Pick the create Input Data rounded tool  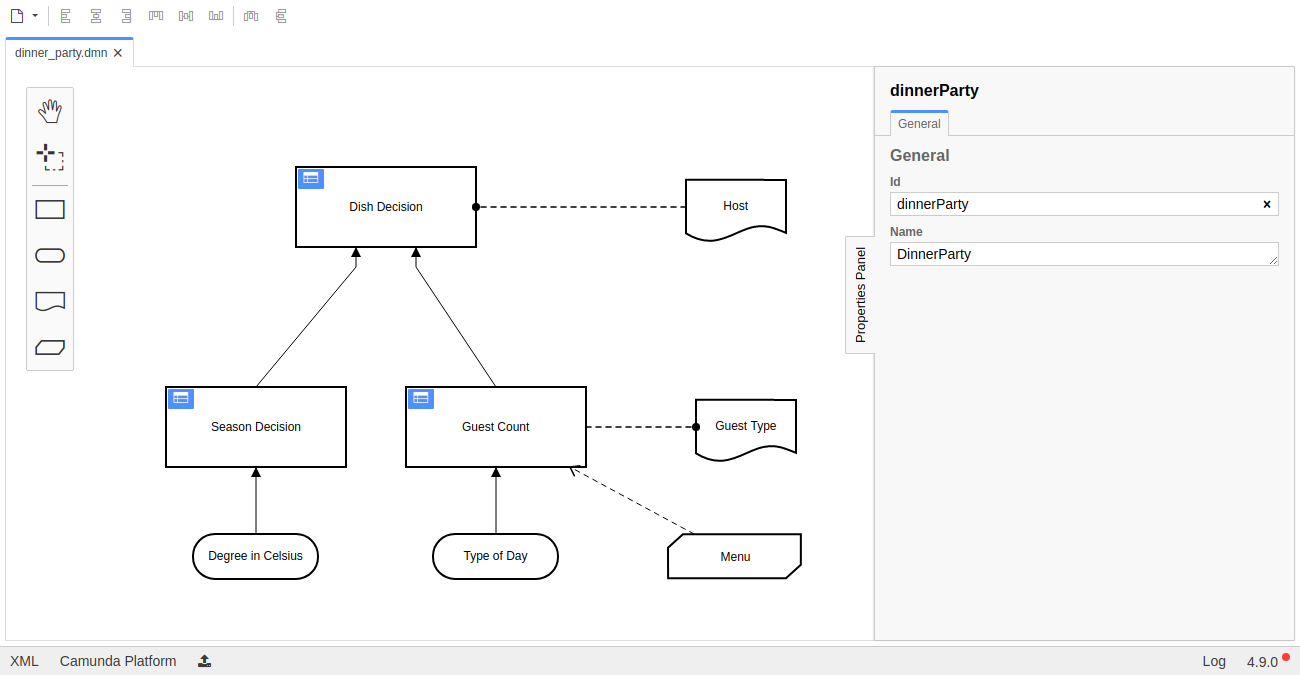[x=50, y=255]
